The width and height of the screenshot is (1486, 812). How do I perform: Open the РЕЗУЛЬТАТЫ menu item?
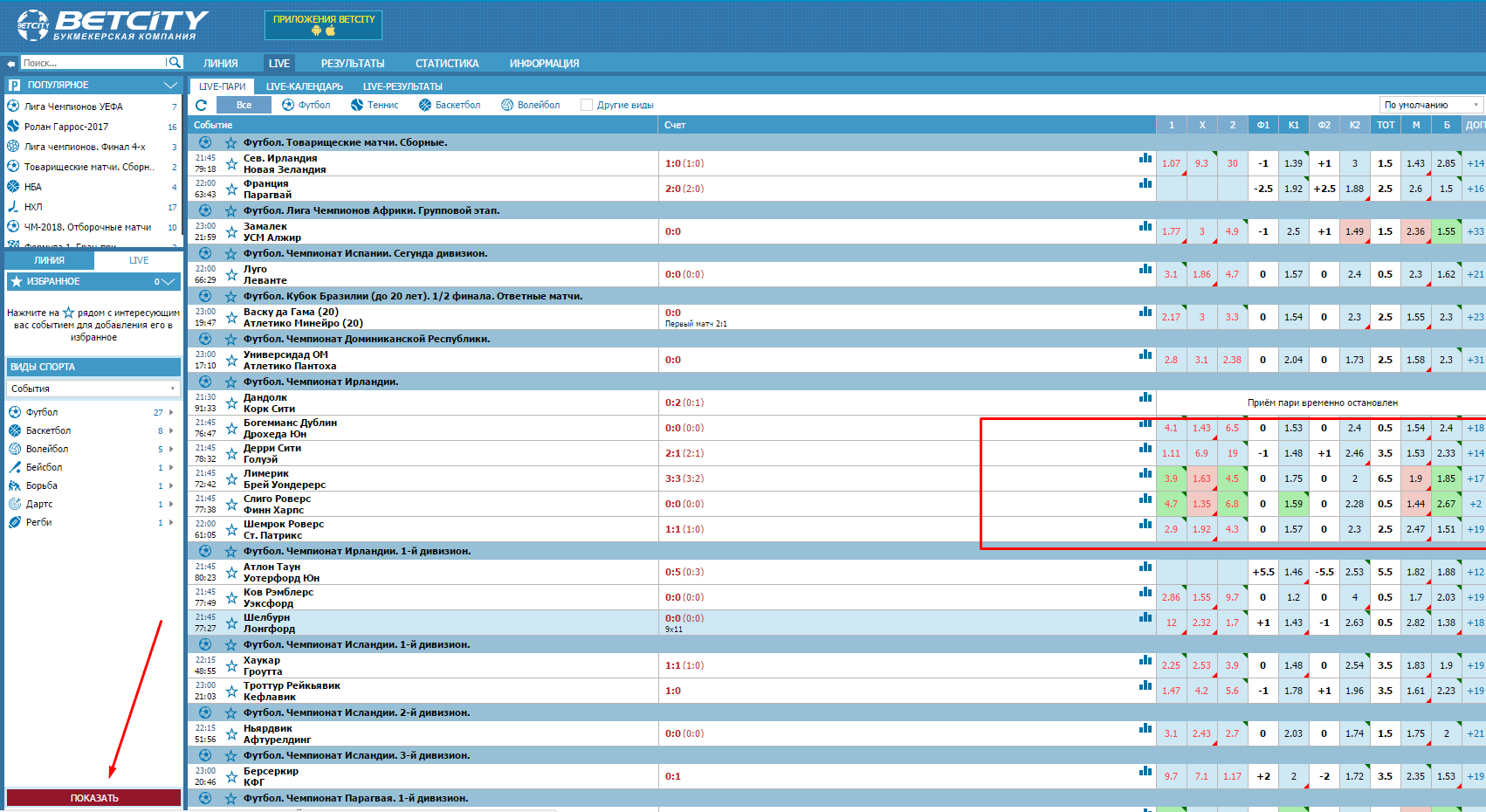[353, 63]
